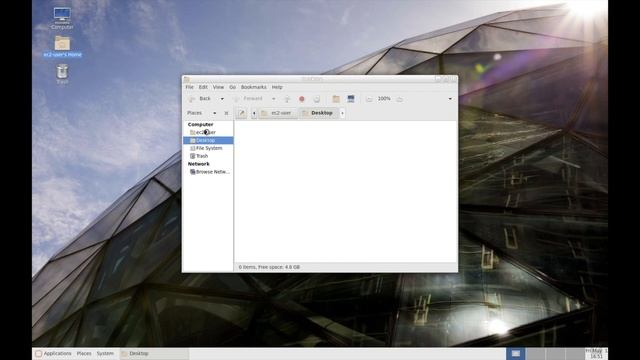This screenshot has height=360, width=640.
Task: Open the Places side pane dropdown
Action: (x=202, y=113)
